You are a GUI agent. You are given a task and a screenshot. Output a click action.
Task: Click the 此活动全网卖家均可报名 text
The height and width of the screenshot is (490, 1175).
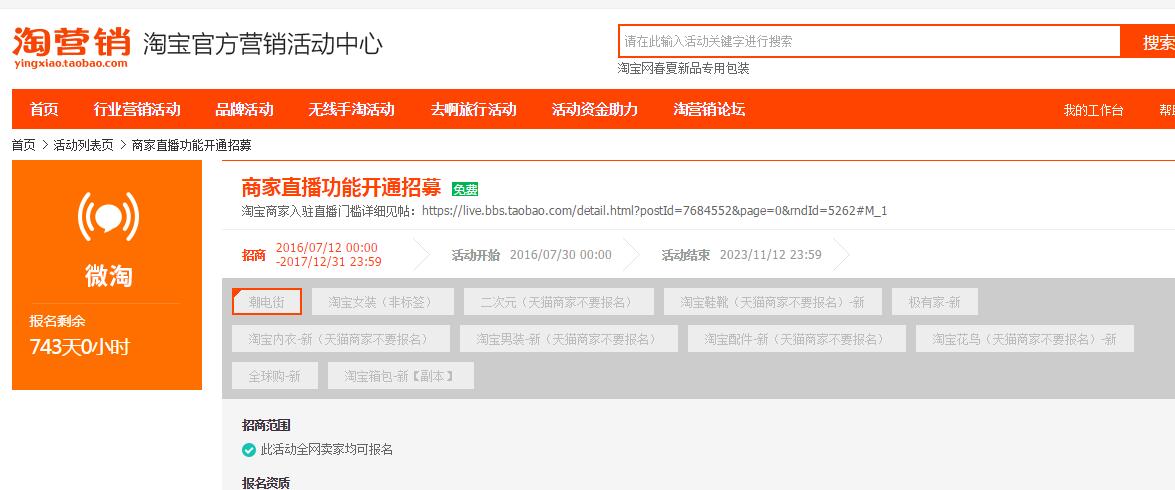(x=327, y=450)
